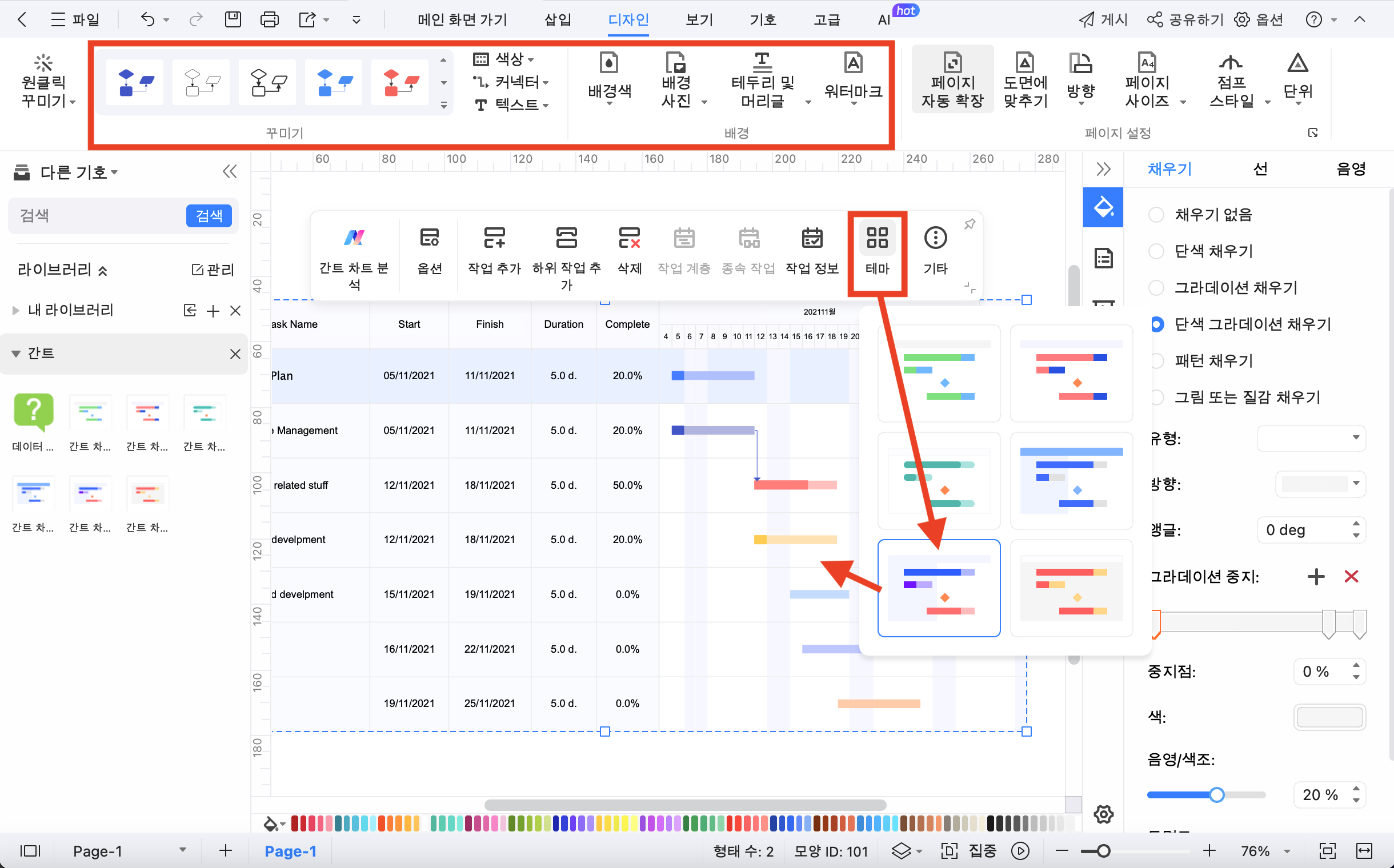Open 텍스트 text dropdown
Screen dimensions: 1394x868
point(511,105)
